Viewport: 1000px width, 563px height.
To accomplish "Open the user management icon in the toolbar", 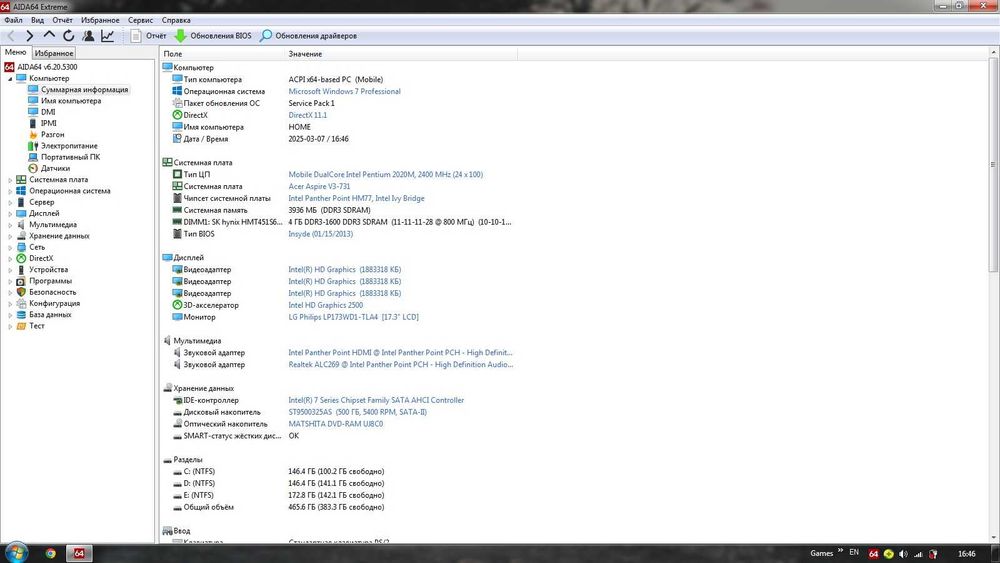I will [x=88, y=36].
